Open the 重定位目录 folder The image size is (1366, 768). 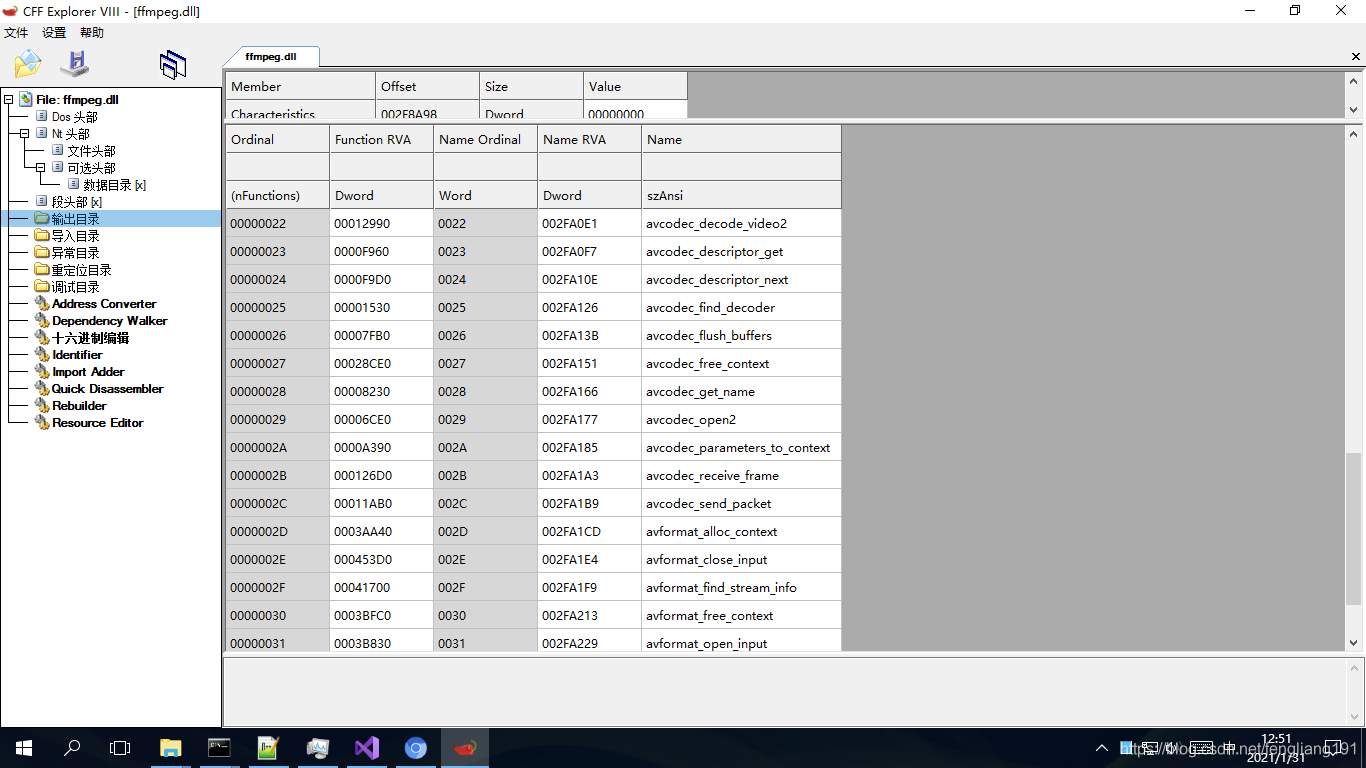pos(81,270)
